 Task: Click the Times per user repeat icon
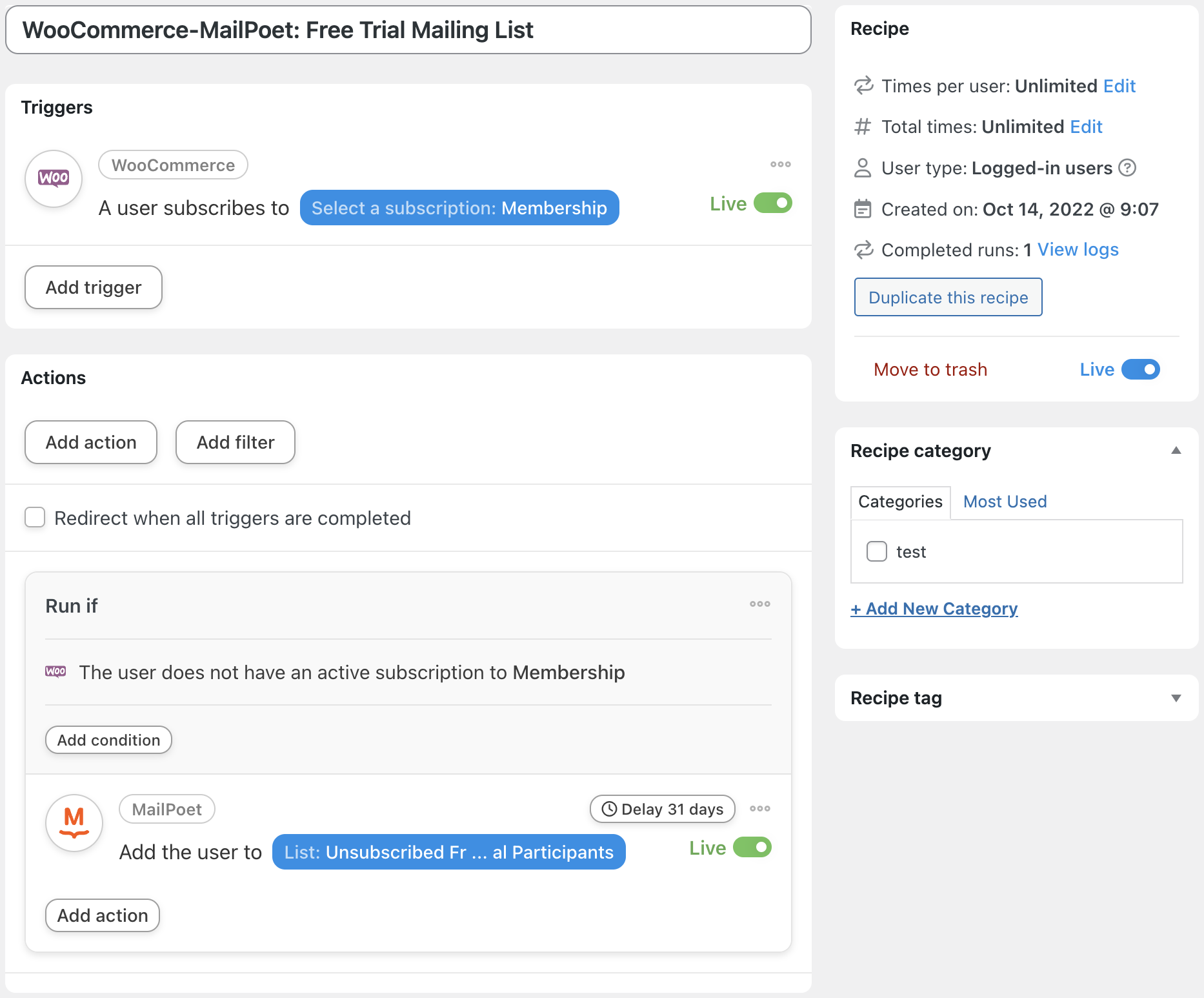[863, 86]
